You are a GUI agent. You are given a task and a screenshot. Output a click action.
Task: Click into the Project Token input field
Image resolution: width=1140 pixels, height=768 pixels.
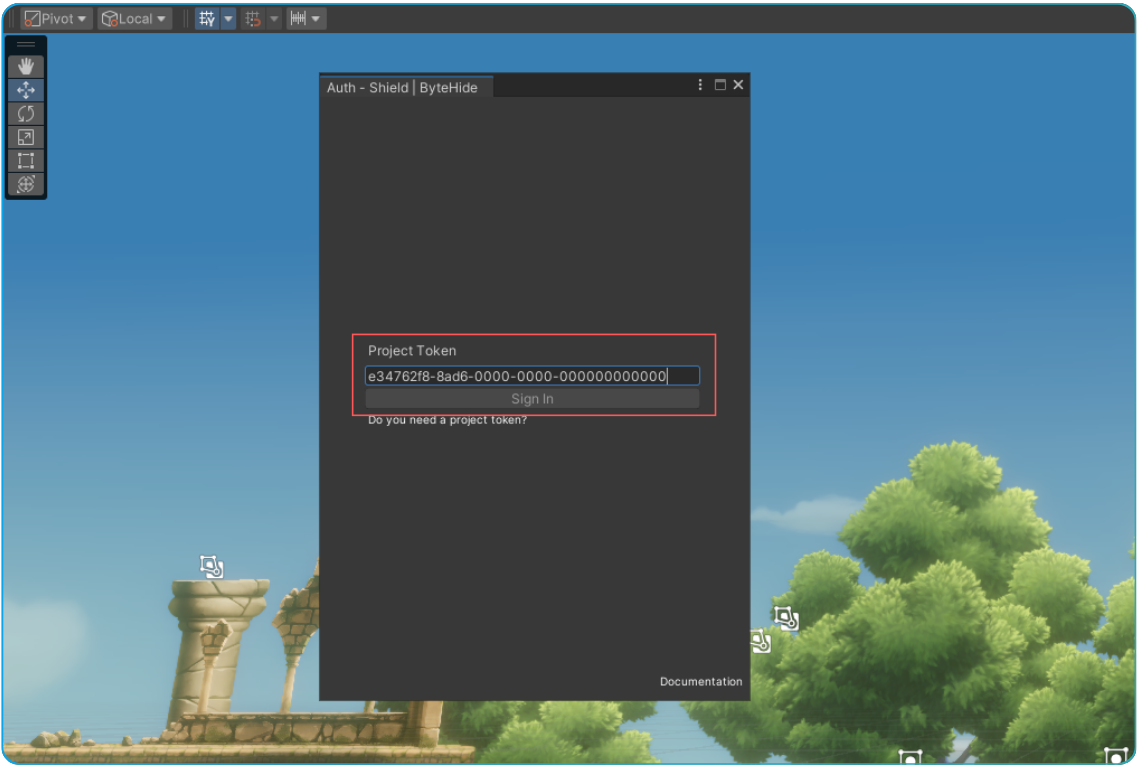coord(531,376)
